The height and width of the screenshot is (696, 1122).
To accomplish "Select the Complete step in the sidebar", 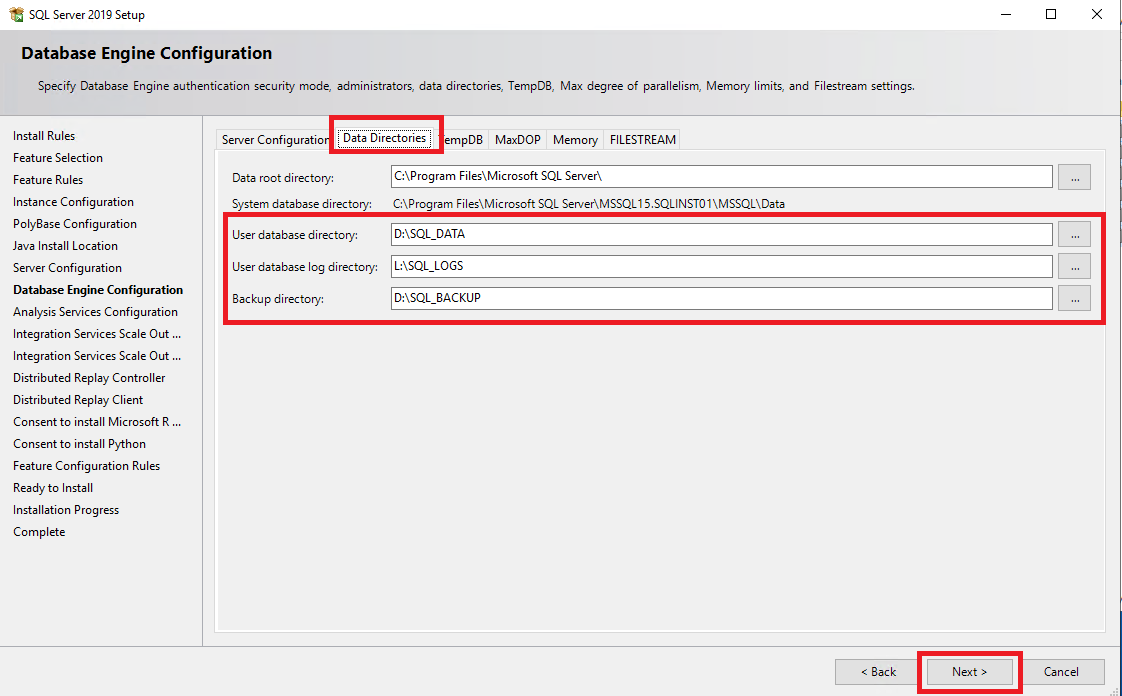I will point(39,532).
